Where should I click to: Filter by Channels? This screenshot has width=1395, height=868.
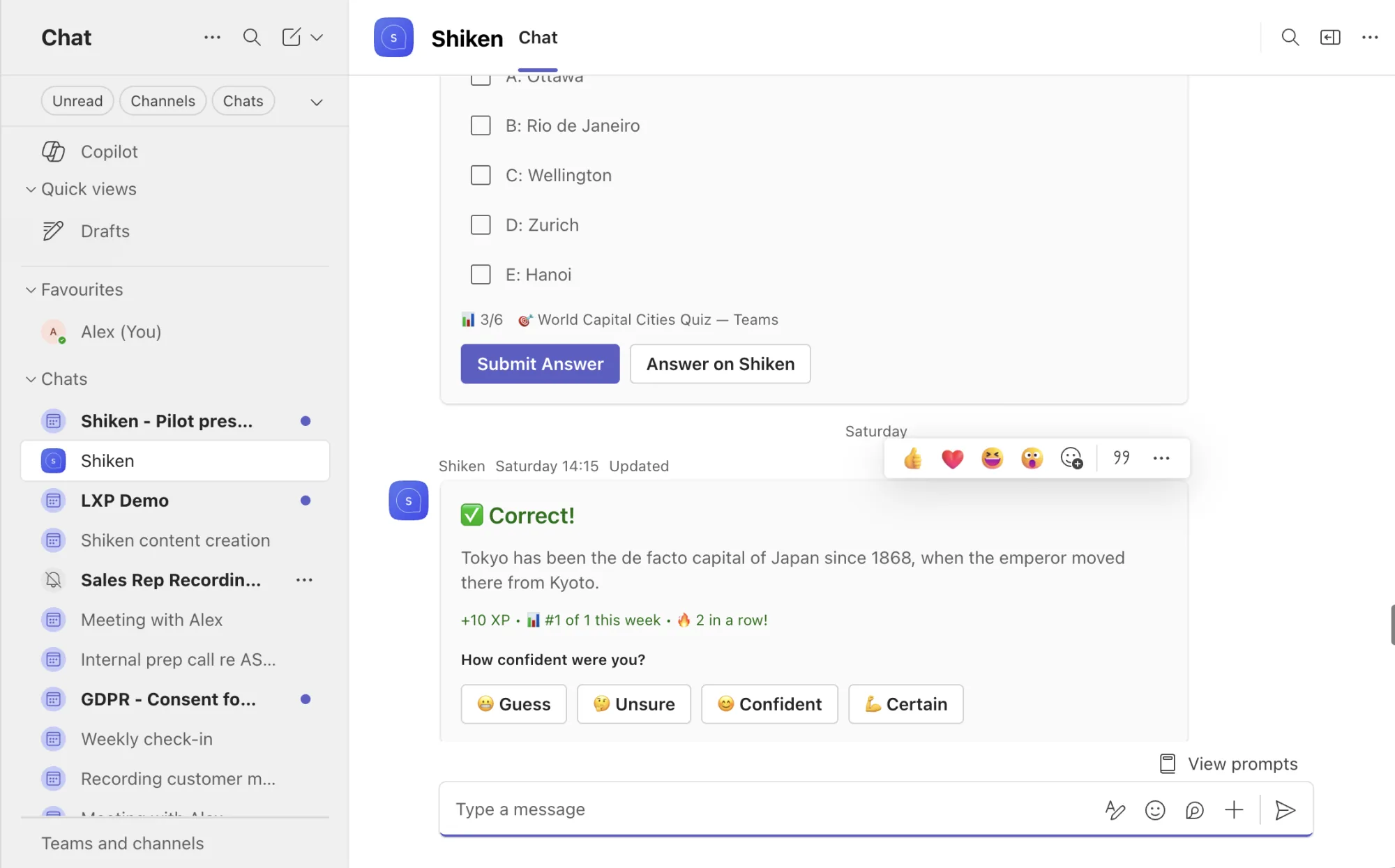tap(163, 100)
